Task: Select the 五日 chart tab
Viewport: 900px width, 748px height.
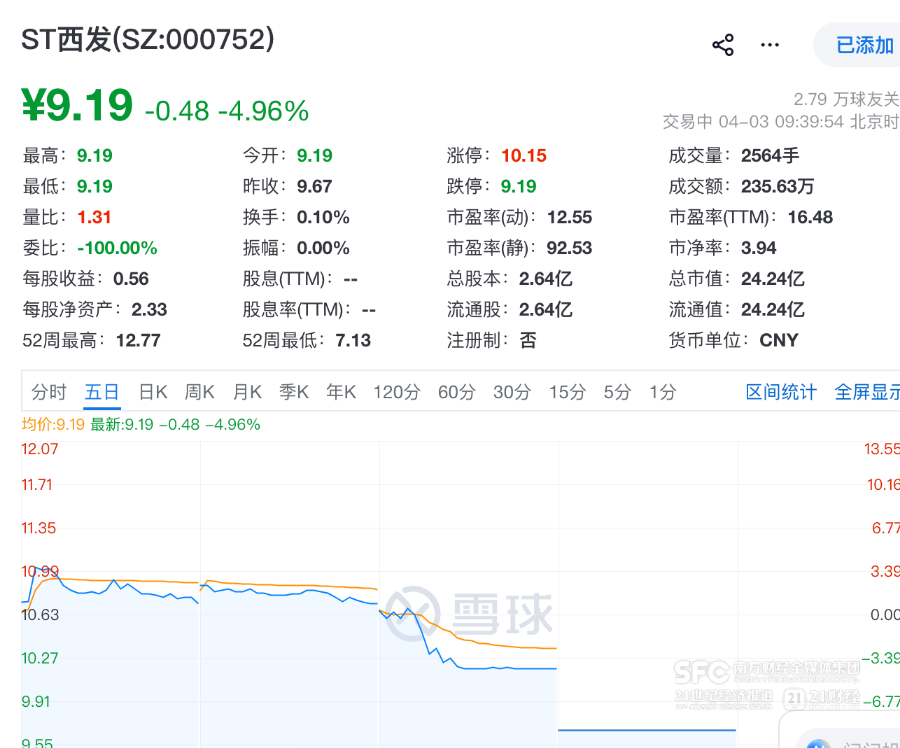Action: click(102, 392)
